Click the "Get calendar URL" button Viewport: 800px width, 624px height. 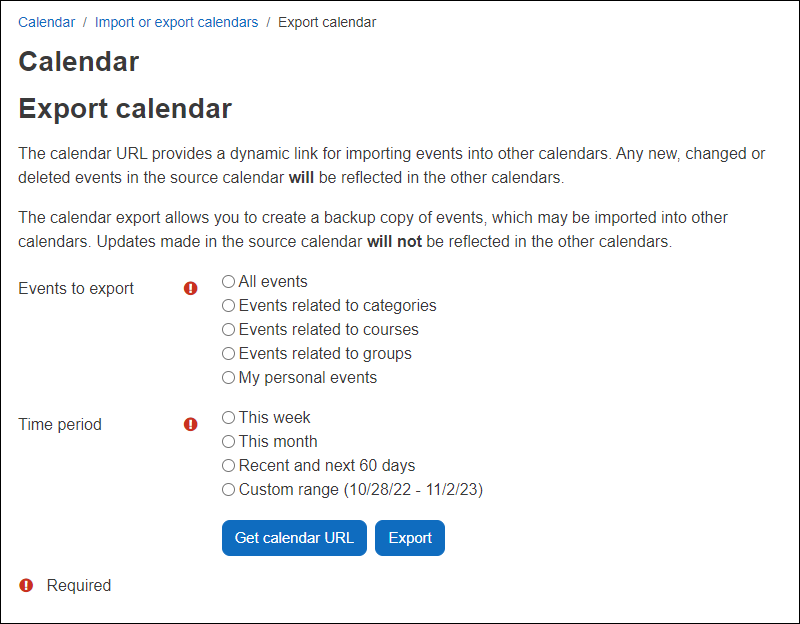tap(294, 537)
